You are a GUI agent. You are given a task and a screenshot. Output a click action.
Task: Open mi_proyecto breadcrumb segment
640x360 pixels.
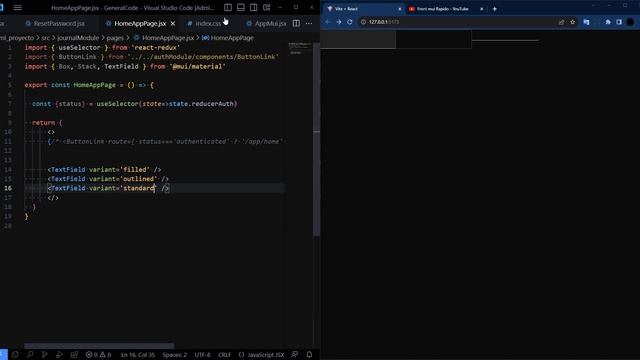tap(17, 38)
